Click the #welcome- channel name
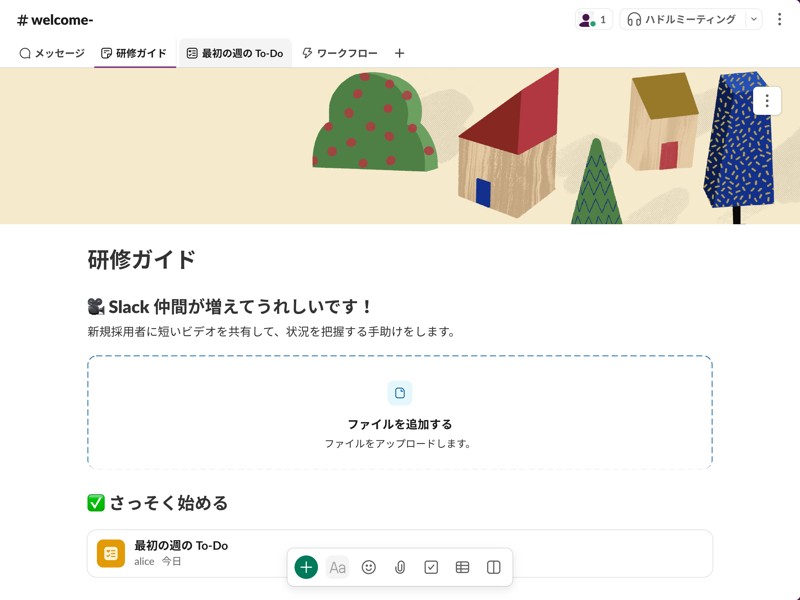This screenshot has height=600, width=800. (x=55, y=20)
